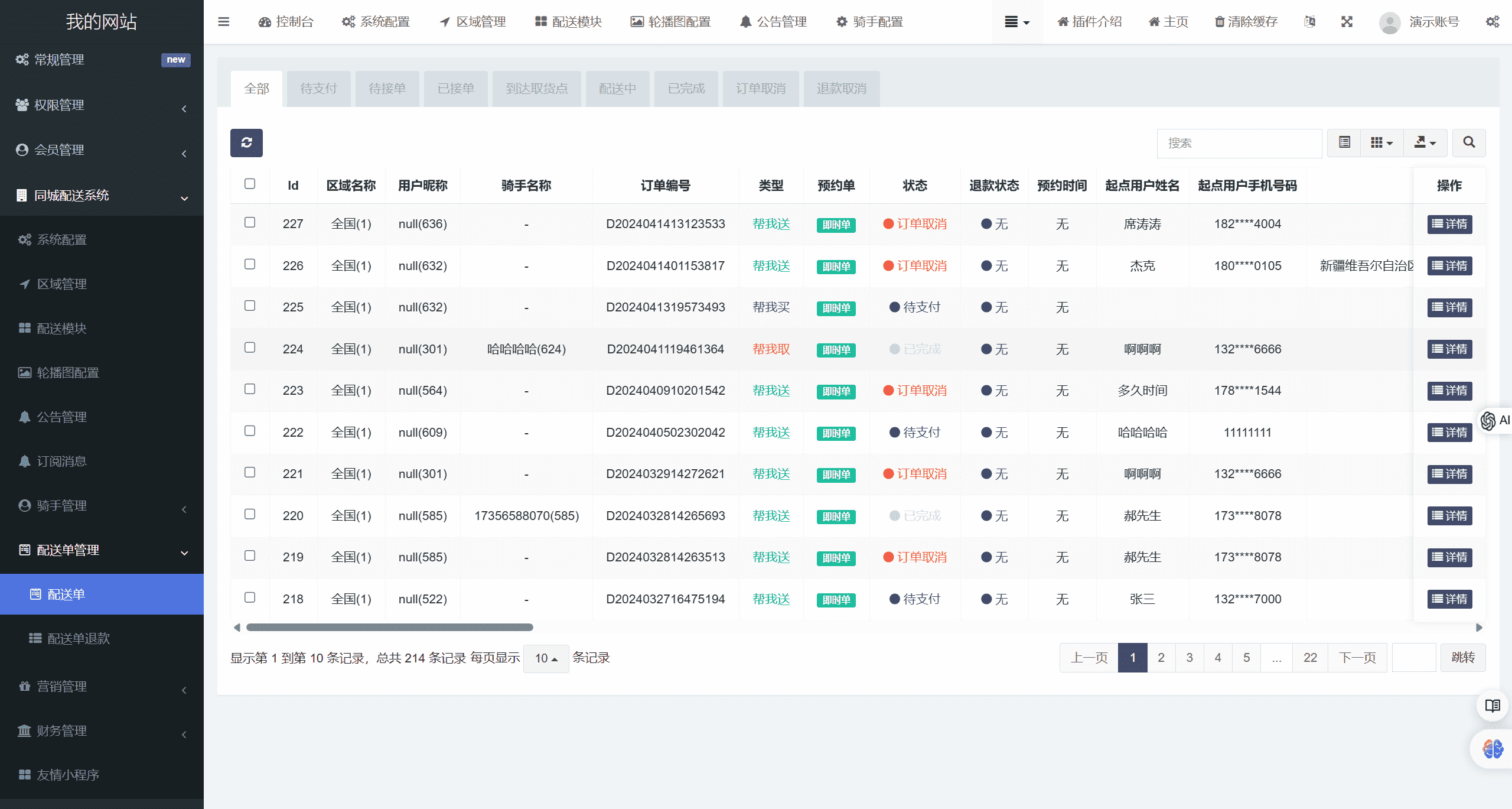Click the demo account avatar
This screenshot has width=1512, height=809.
coord(1390,22)
